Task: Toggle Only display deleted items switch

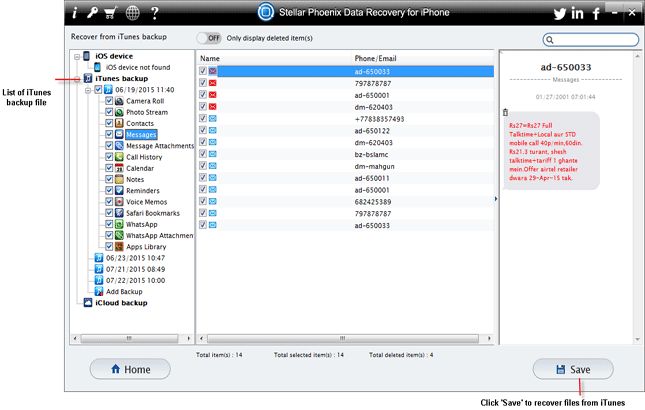Action: tap(209, 38)
